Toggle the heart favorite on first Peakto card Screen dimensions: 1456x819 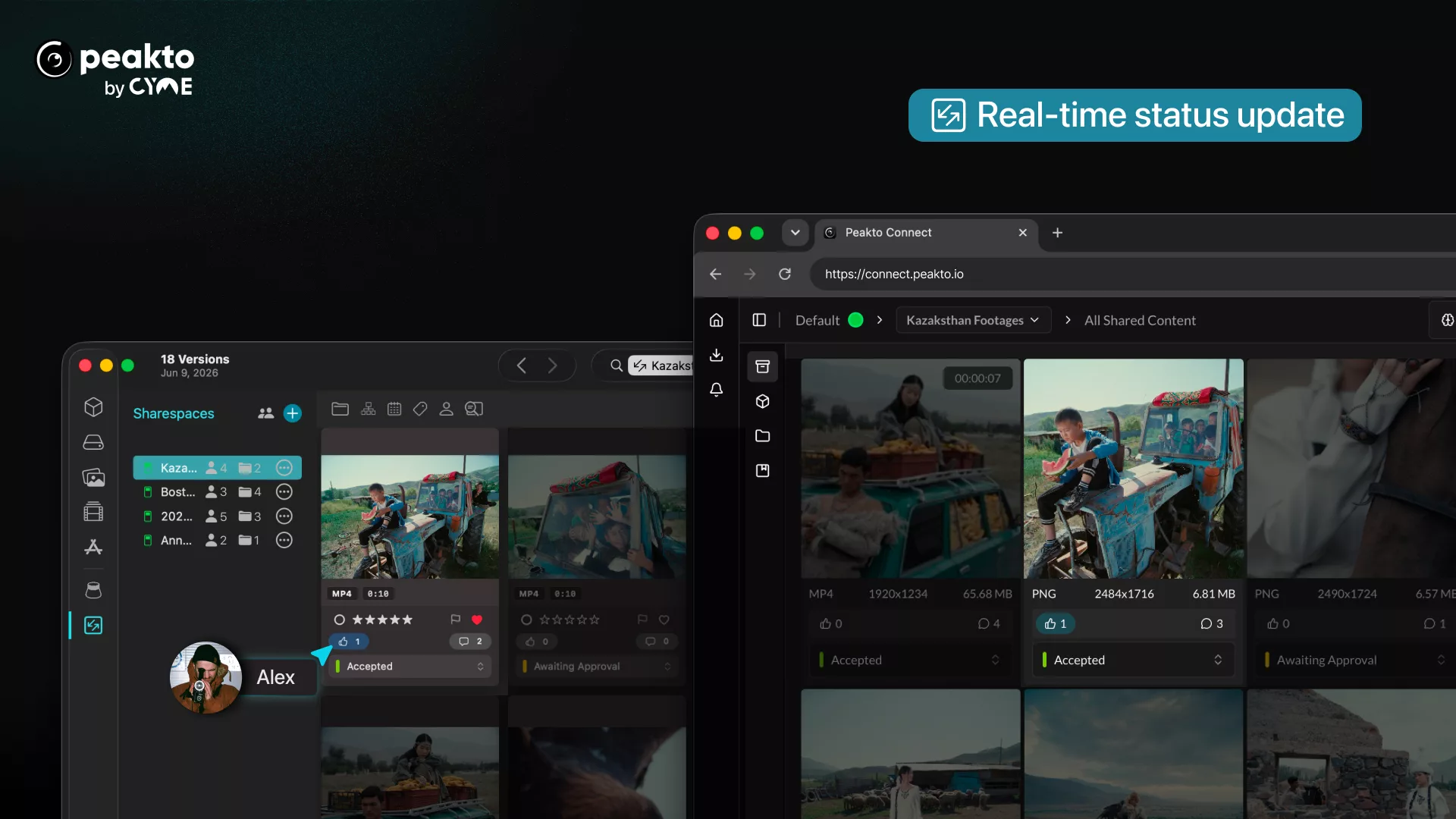(x=477, y=620)
